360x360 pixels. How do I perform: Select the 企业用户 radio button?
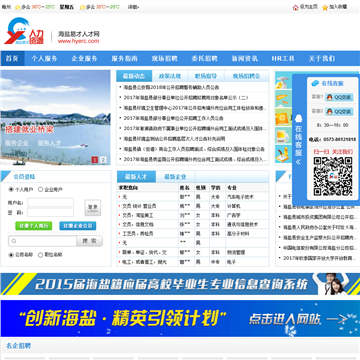pyautogui.click(x=41, y=189)
